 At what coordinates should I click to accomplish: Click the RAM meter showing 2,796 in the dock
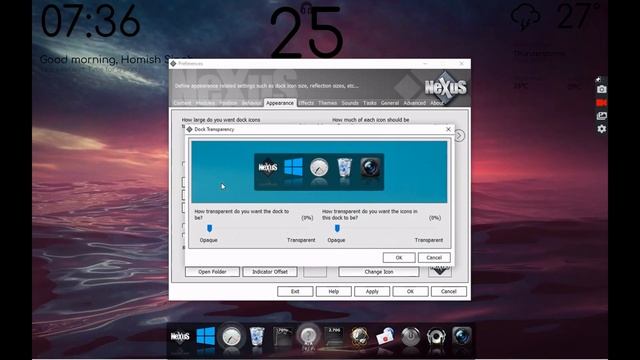[333, 336]
